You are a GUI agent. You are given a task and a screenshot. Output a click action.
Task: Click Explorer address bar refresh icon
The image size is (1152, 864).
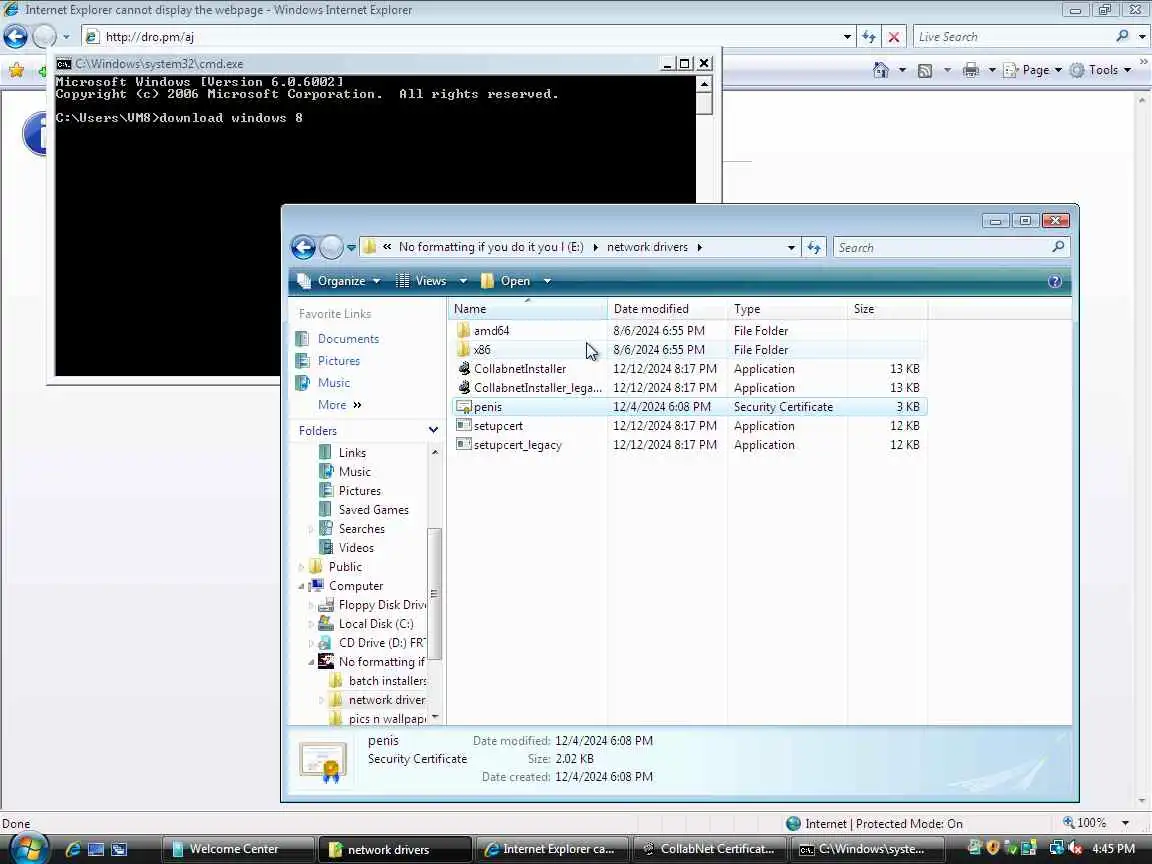click(x=814, y=248)
